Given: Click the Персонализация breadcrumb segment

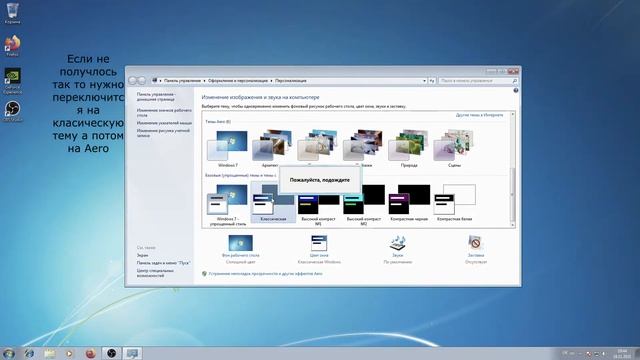Looking at the screenshot, I should click(x=291, y=81).
